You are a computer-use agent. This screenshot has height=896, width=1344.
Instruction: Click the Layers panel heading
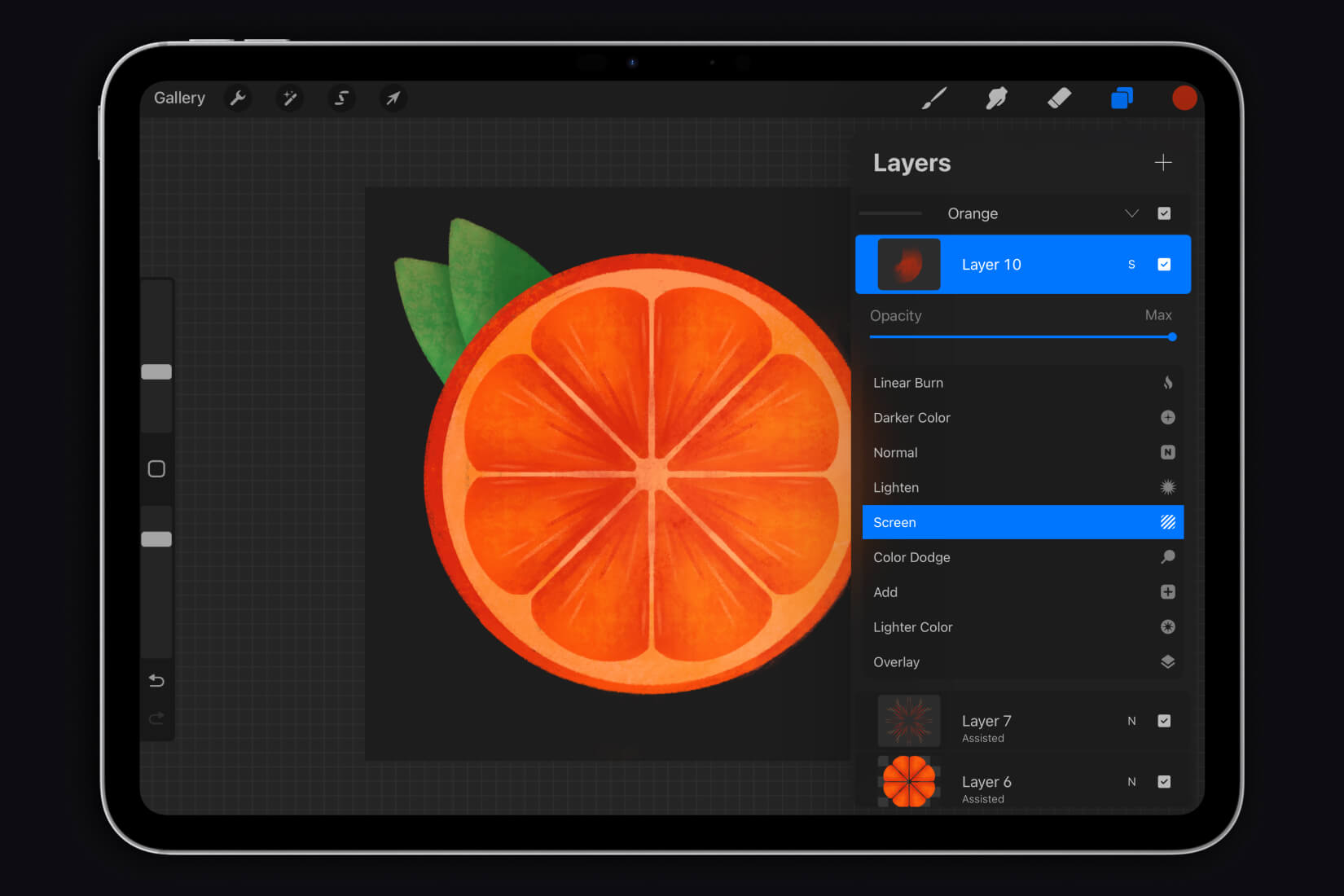tap(911, 163)
